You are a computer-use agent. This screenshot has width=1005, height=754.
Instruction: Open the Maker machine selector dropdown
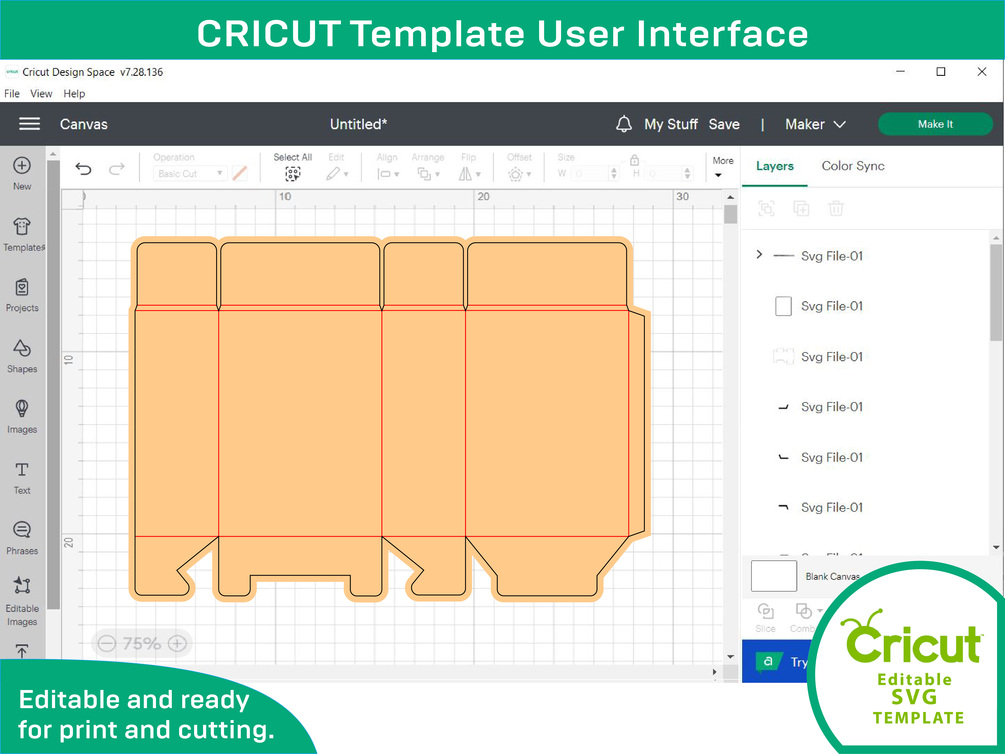pyautogui.click(x=815, y=124)
